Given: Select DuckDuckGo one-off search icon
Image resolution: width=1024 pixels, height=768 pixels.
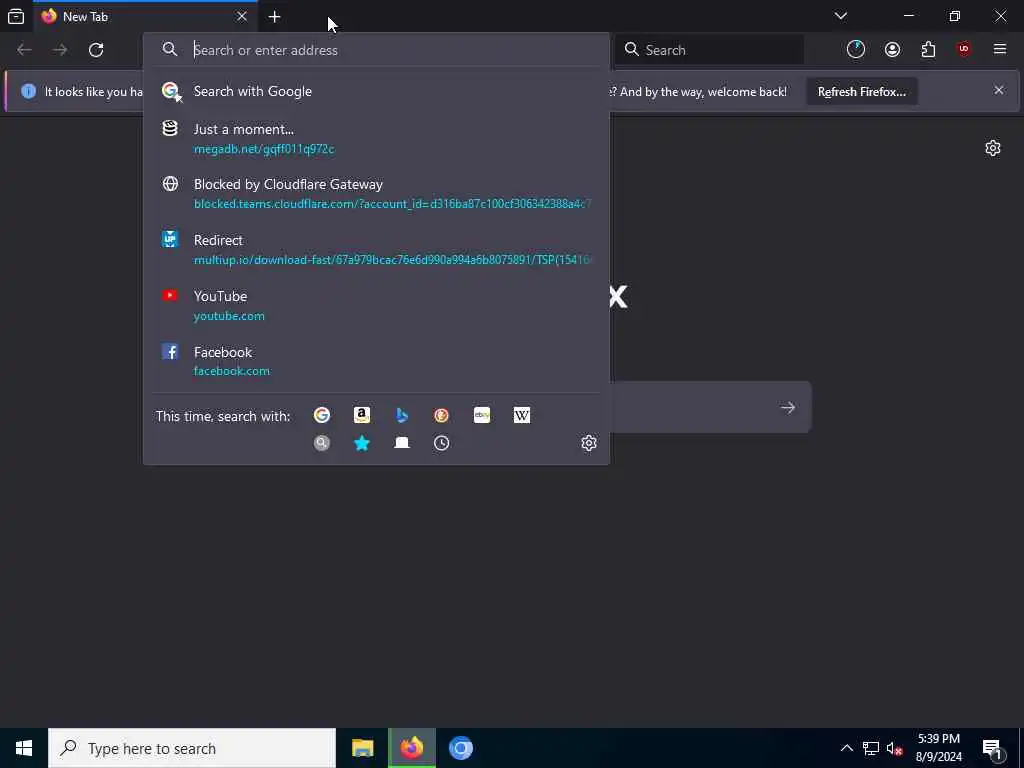Looking at the screenshot, I should click(441, 415).
